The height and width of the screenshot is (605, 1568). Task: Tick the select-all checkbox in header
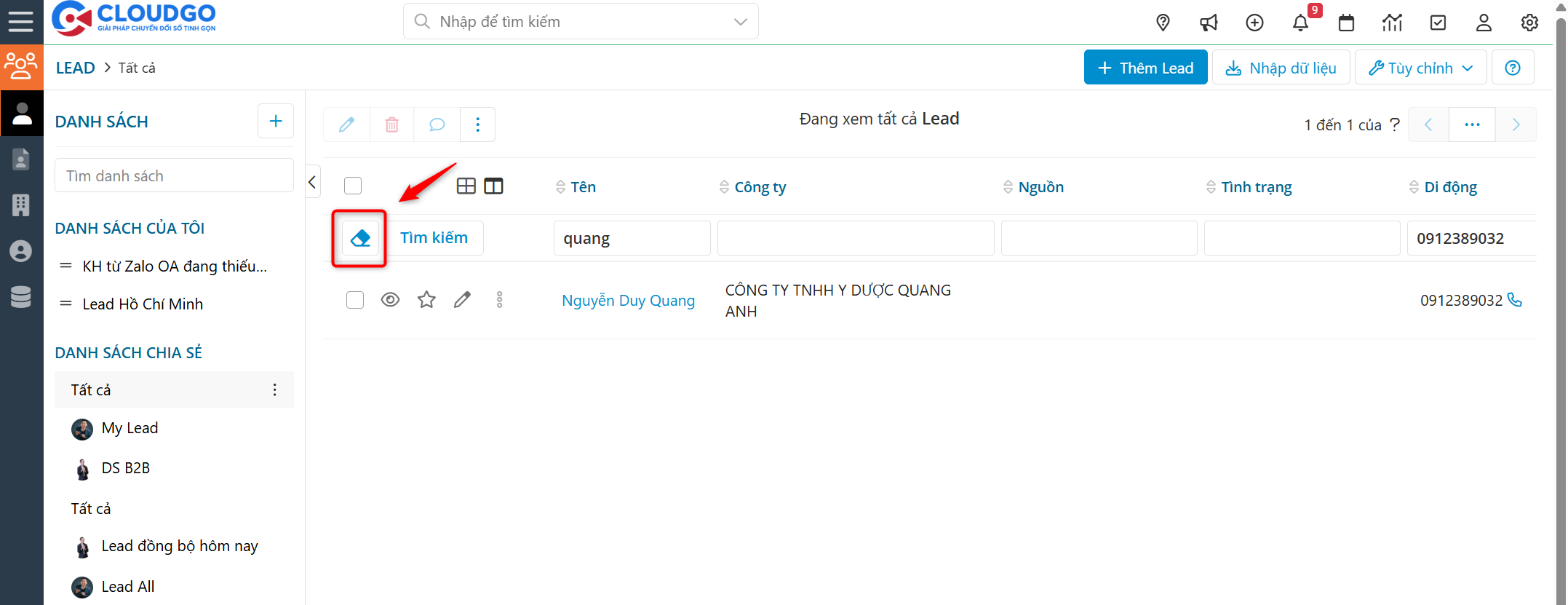[353, 186]
